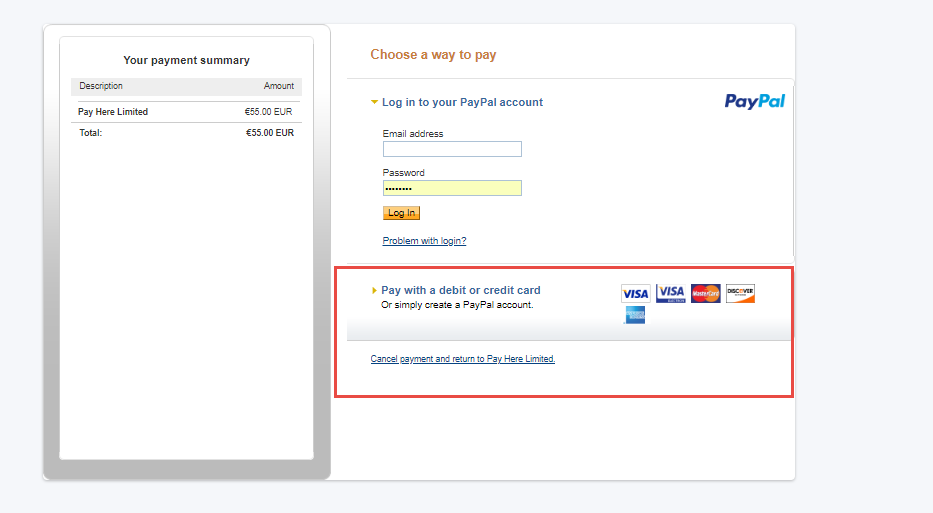Select 'Log in to your PayPal account' heading
Viewport: 933px width, 513px height.
point(462,102)
